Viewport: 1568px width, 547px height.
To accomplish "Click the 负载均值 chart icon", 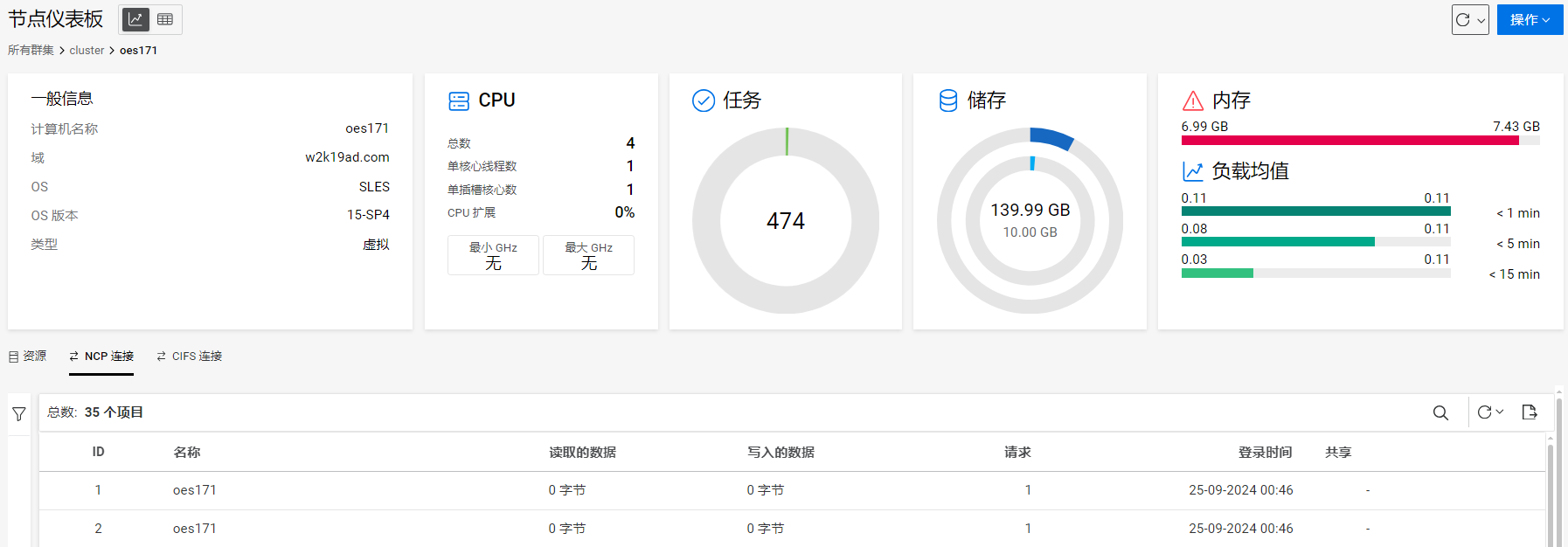I will [1193, 171].
